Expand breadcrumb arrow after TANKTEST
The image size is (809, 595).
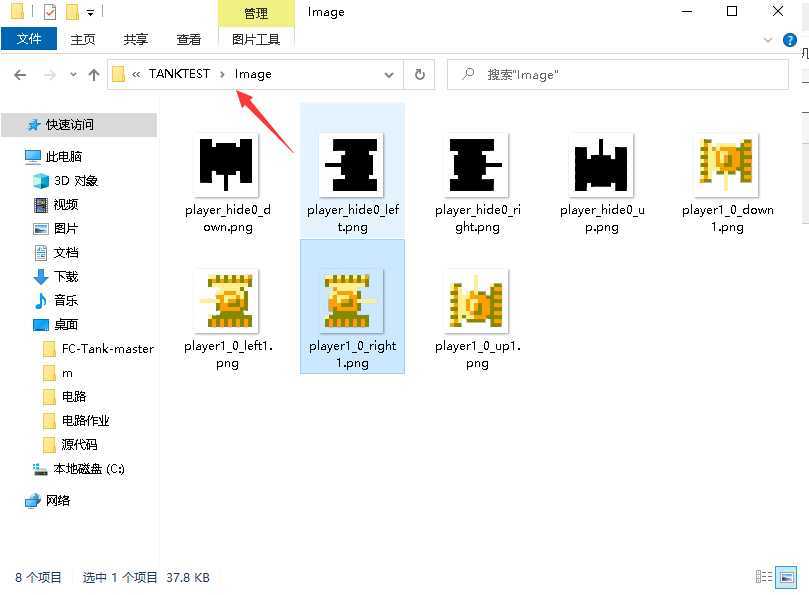click(222, 75)
